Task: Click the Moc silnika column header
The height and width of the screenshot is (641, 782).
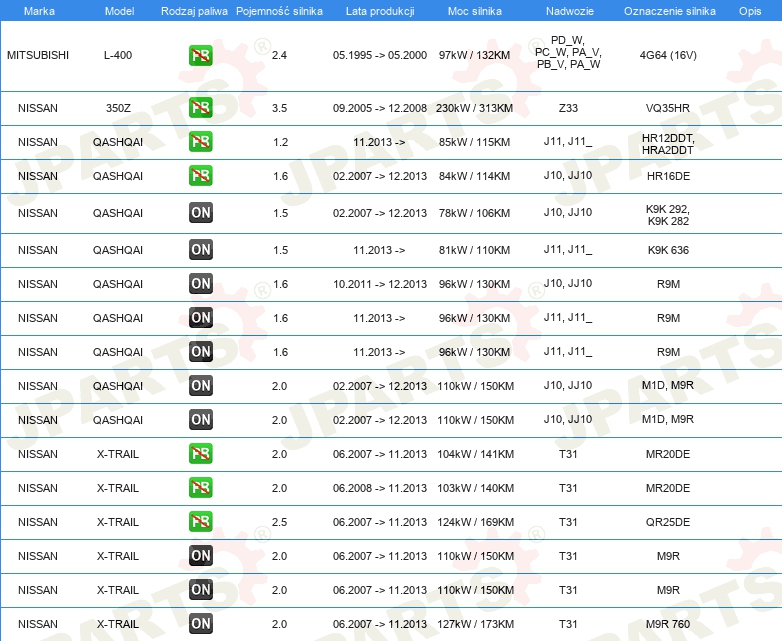Action: tap(475, 10)
